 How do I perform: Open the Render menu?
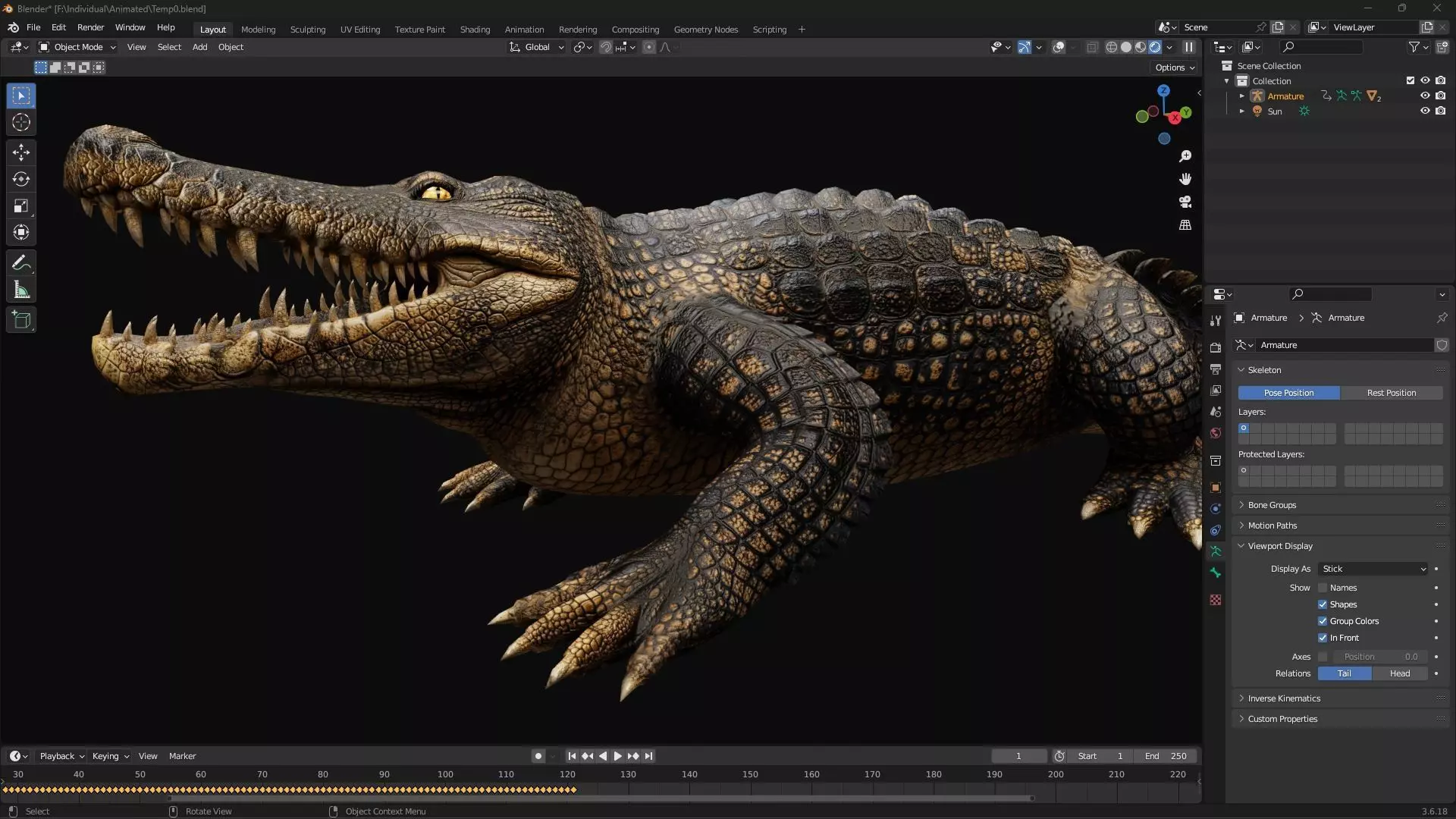(90, 27)
